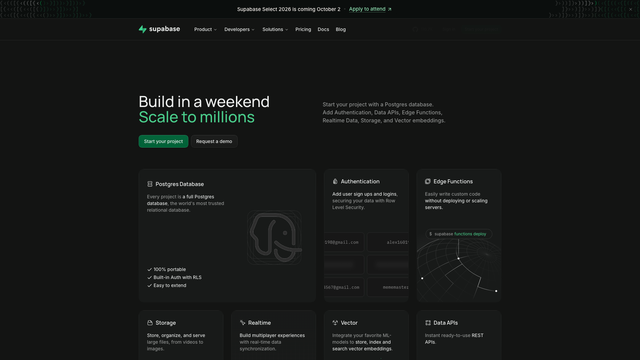The image size is (640, 360).
Task: Go to the Pricing page
Action: click(x=303, y=29)
